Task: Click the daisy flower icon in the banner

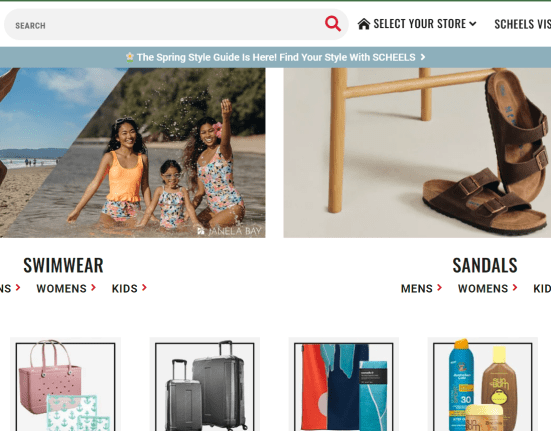Action: tap(130, 57)
